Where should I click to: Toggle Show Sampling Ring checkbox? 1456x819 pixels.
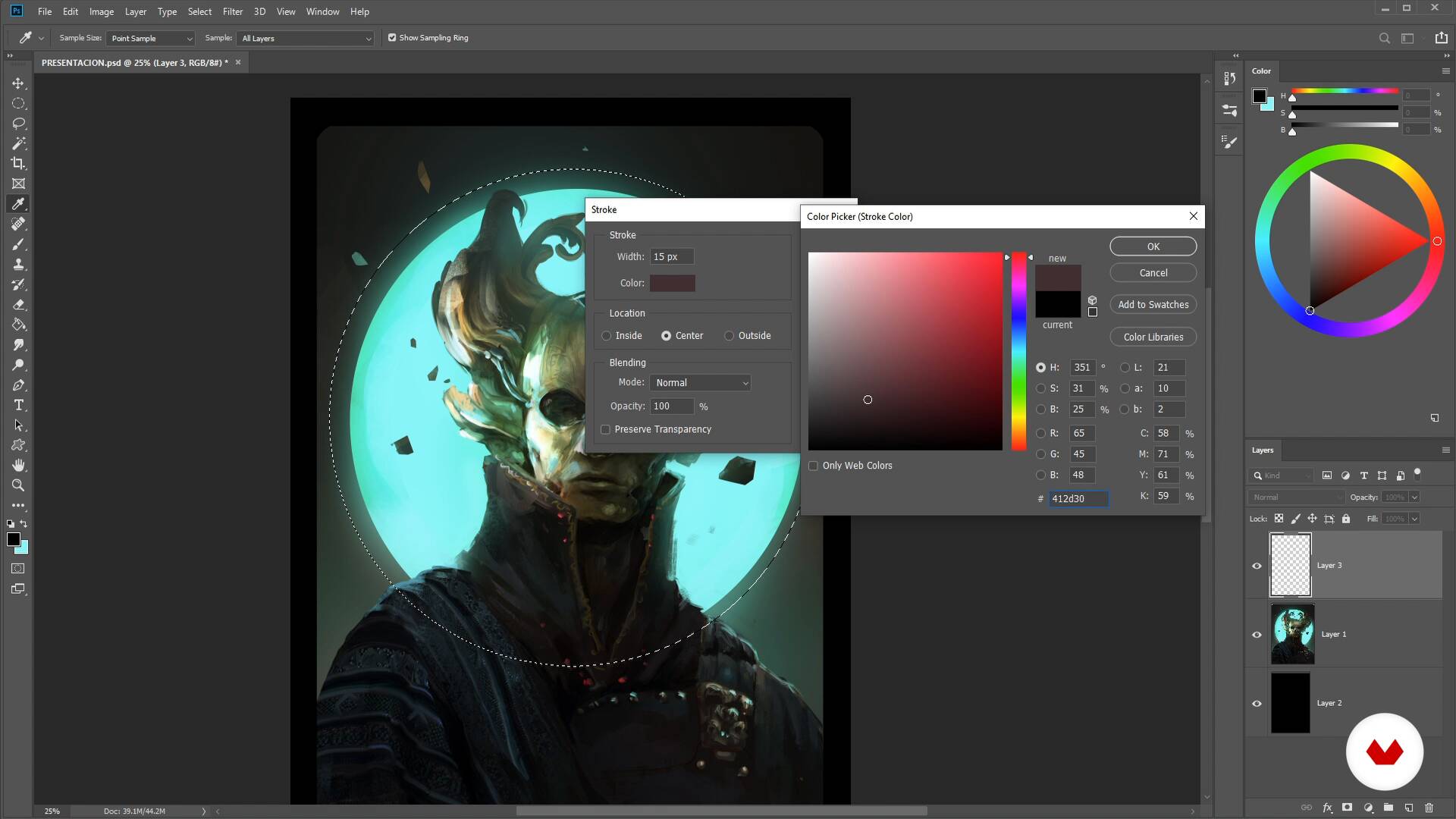pyautogui.click(x=392, y=37)
